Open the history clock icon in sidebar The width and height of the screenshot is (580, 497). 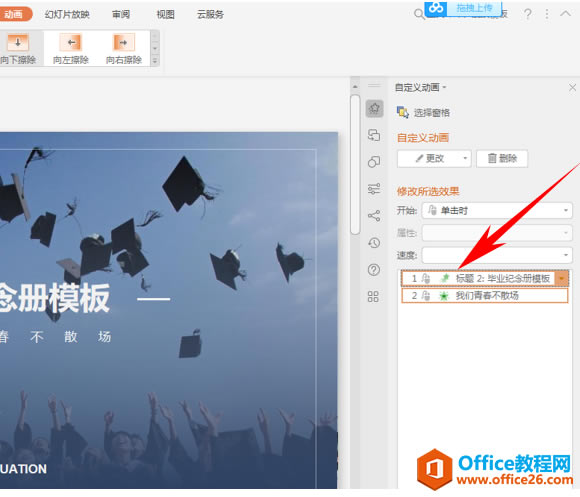[374, 243]
